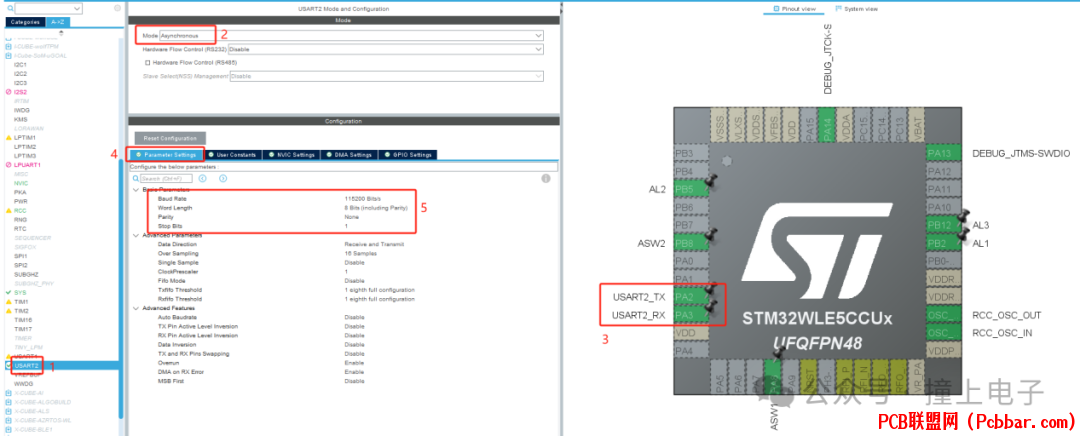1080x436 pixels.
Task: Click the MSB First parameter row
Action: pos(344,380)
